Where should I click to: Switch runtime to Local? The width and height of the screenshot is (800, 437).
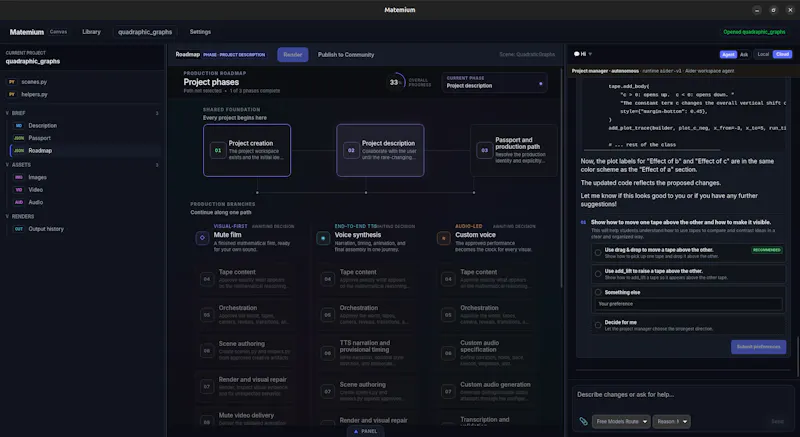763,54
